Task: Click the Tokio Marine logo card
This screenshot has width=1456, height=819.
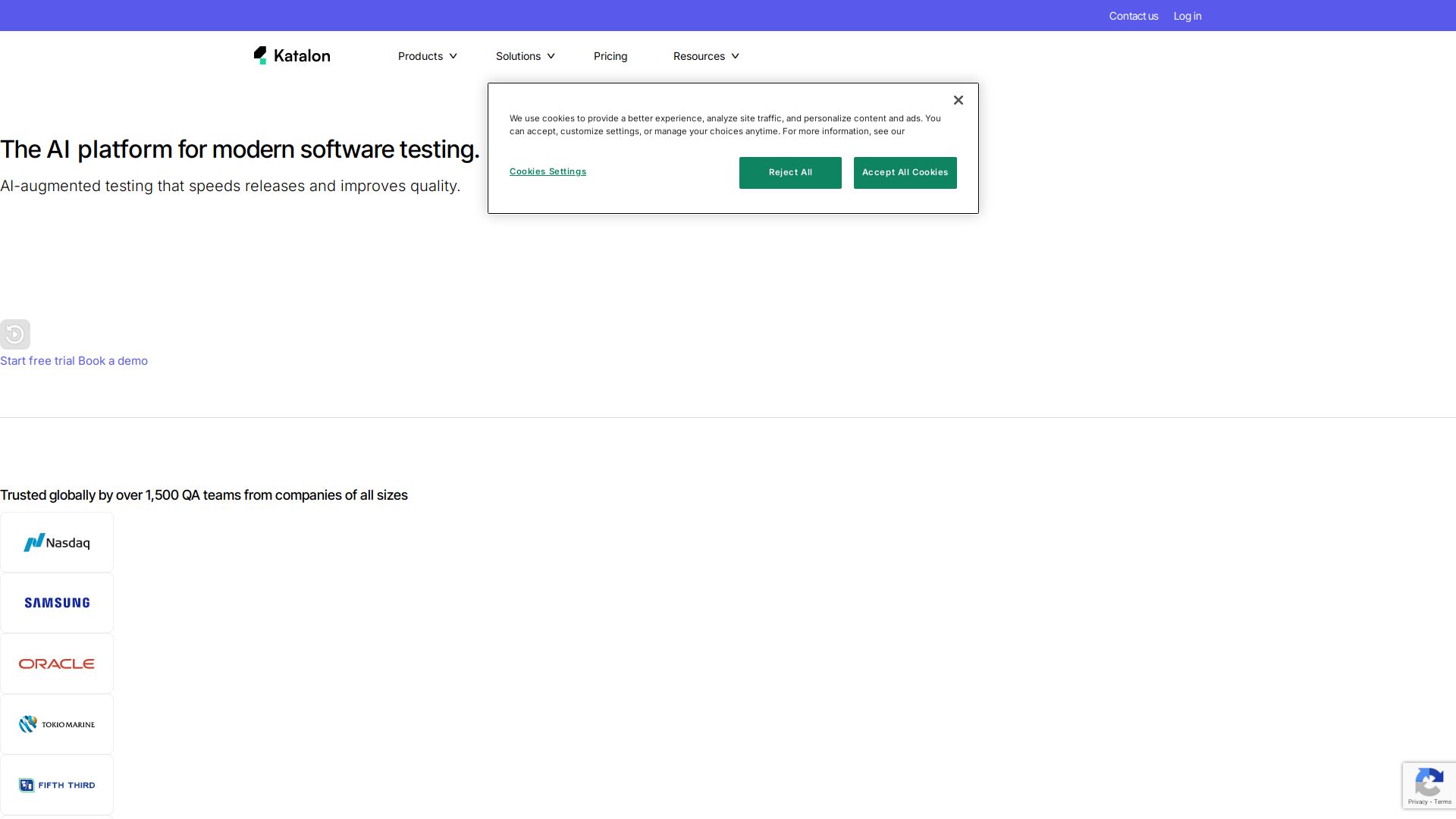Action: 57,724
